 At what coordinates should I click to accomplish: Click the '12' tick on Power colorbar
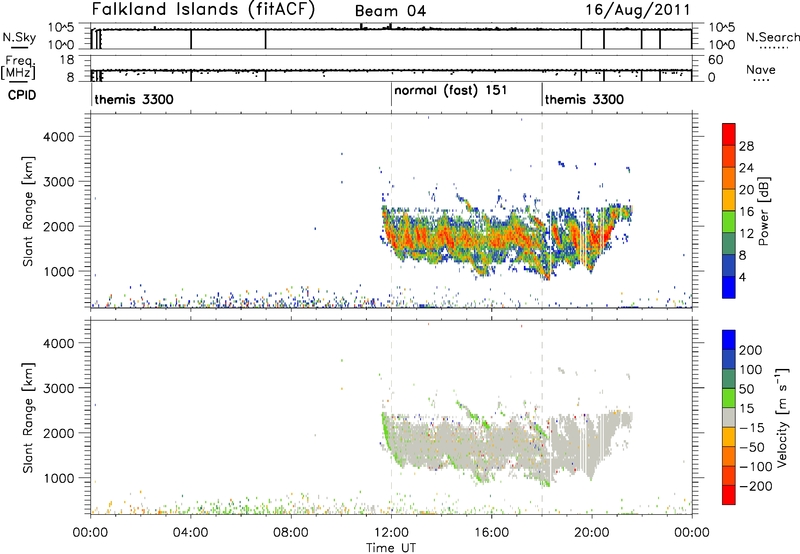(746, 234)
